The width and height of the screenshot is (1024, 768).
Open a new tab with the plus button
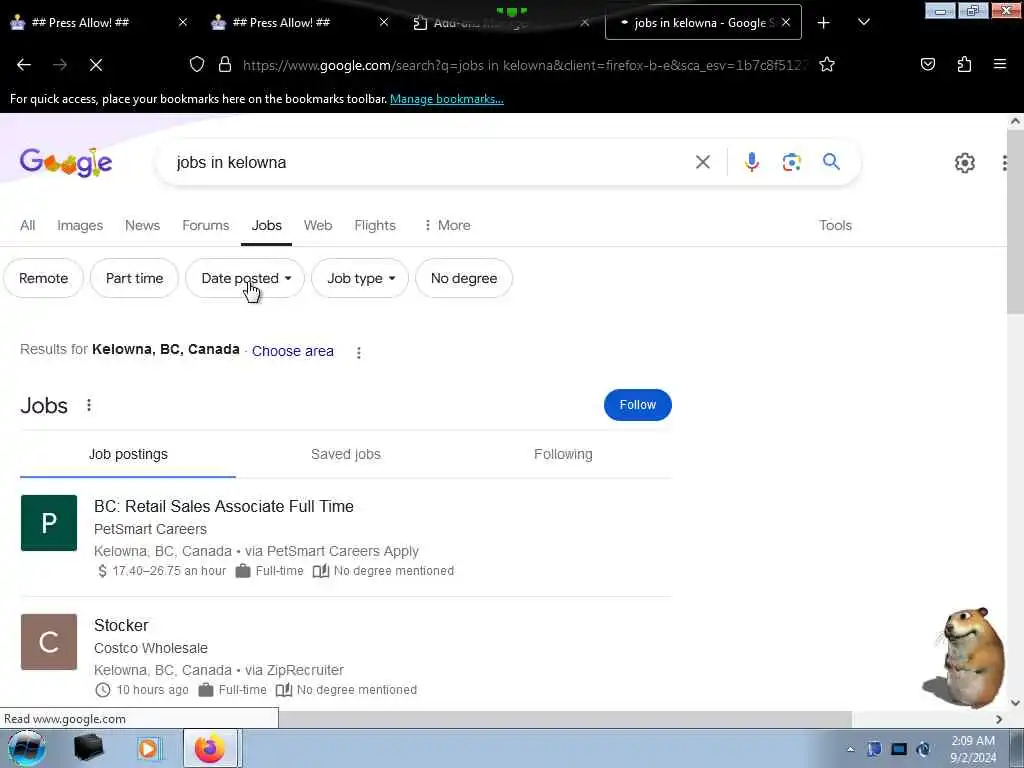pyautogui.click(x=824, y=23)
